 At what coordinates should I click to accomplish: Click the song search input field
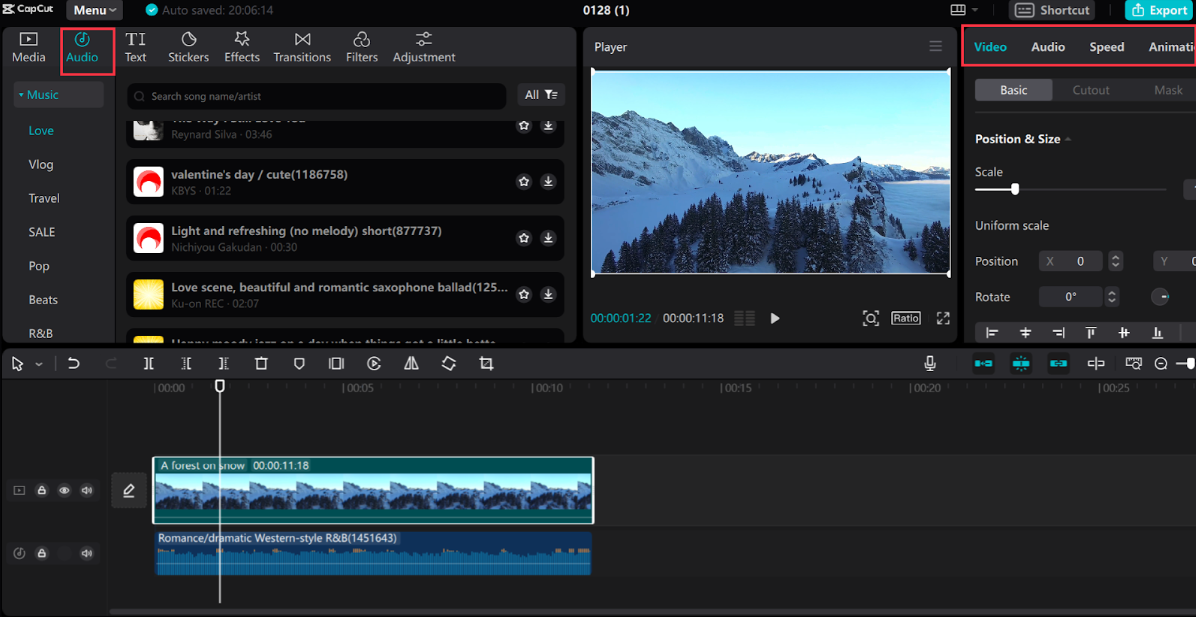(320, 96)
